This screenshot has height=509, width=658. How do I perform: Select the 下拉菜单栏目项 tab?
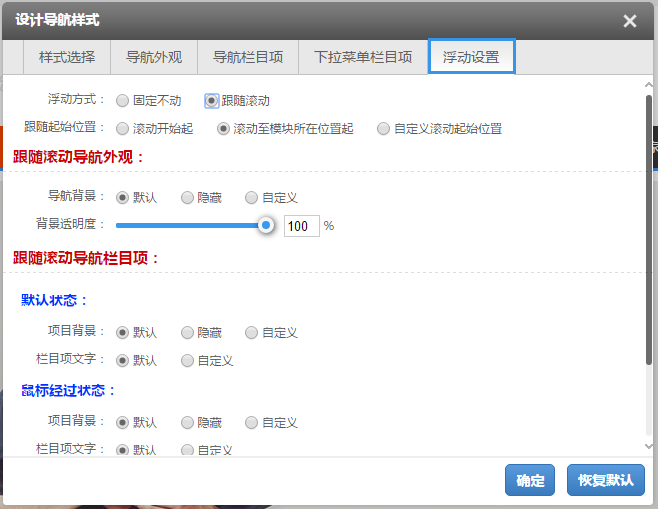click(x=363, y=57)
